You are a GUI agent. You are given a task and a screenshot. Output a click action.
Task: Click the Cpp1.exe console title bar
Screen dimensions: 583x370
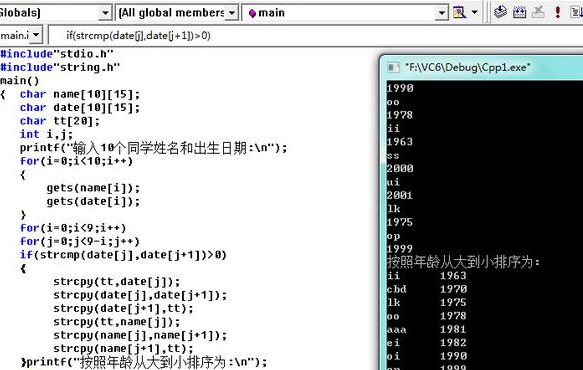pyautogui.click(x=482, y=67)
